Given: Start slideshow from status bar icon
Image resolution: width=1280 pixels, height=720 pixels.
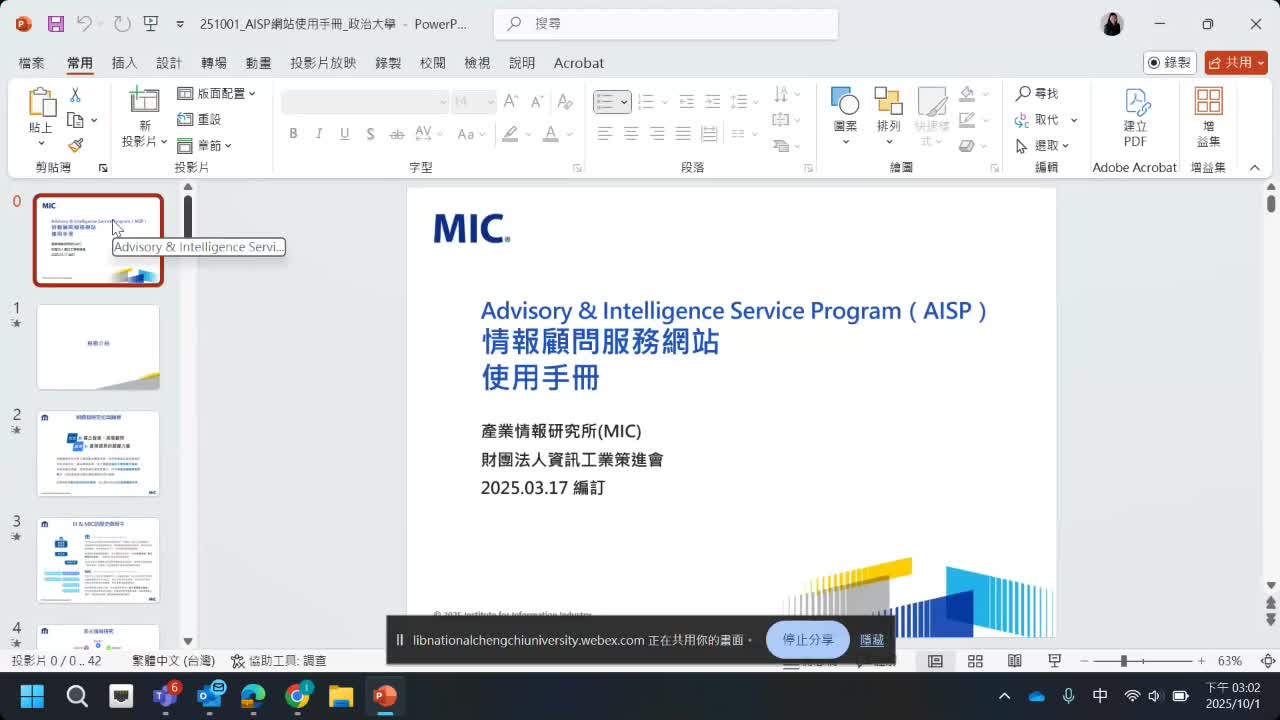Looking at the screenshot, I should click(1054, 661).
